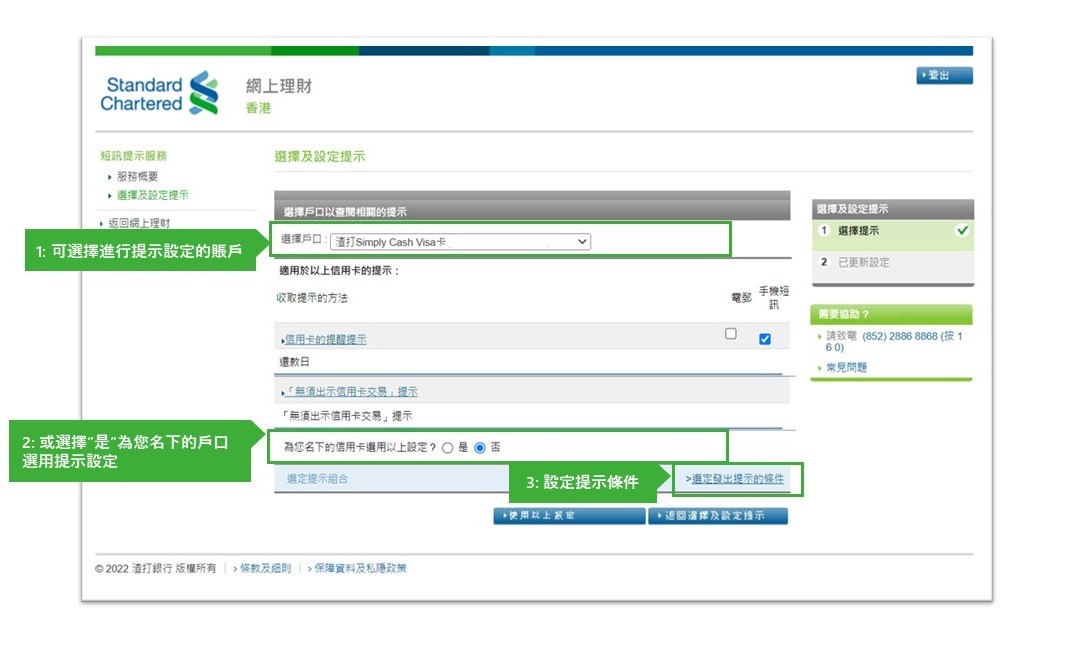Click the arrow icon beside 請致電
Screen dimensions: 1072x653
click(820, 337)
